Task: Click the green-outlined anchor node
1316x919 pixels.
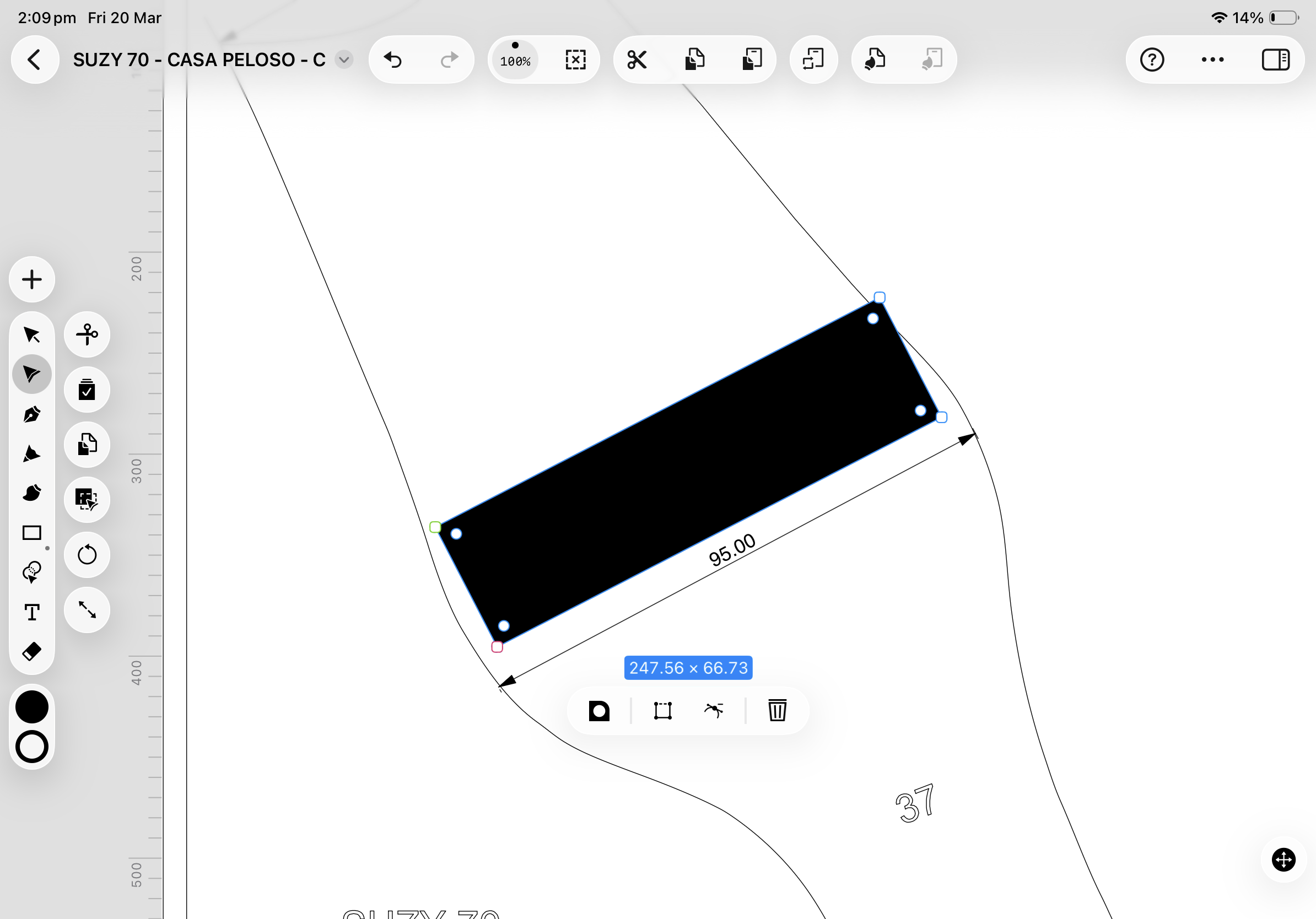Action: (x=435, y=527)
